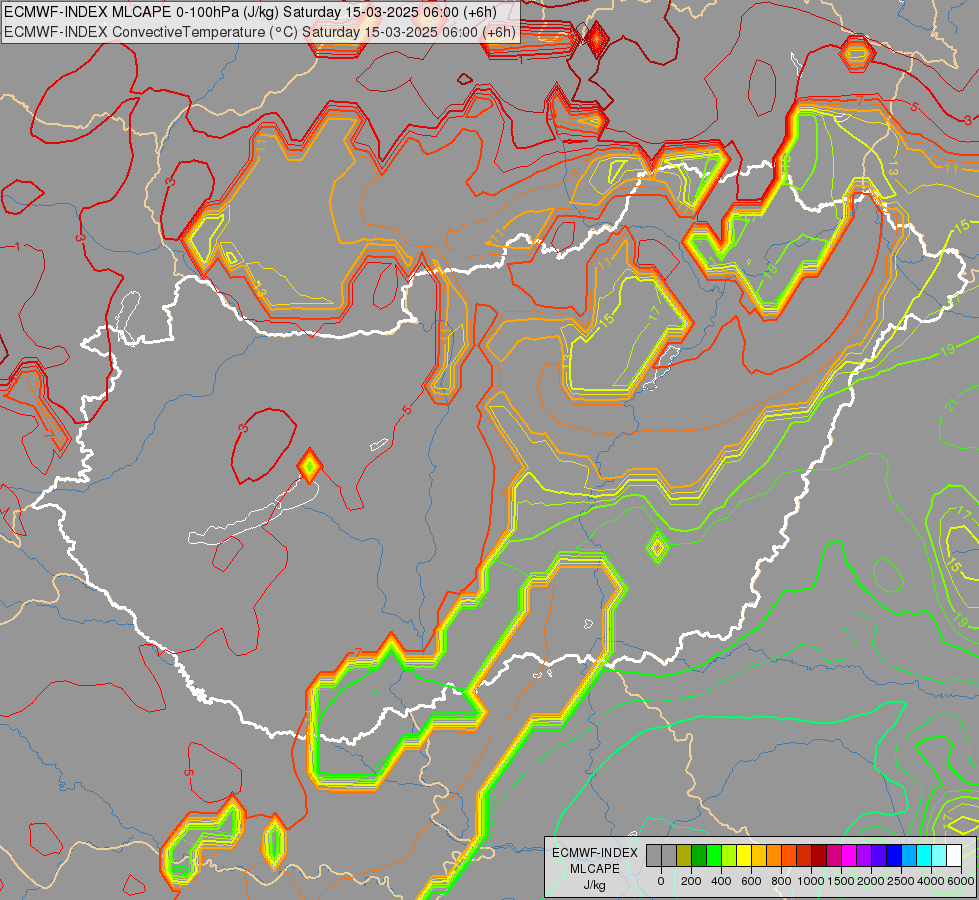Select the cyan legend swatch
Screen dimensions: 979x900
pyautogui.click(x=925, y=855)
